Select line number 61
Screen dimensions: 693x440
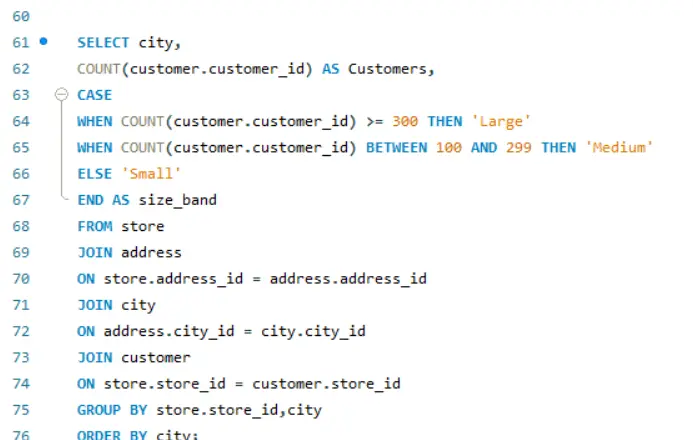[x=21, y=42]
